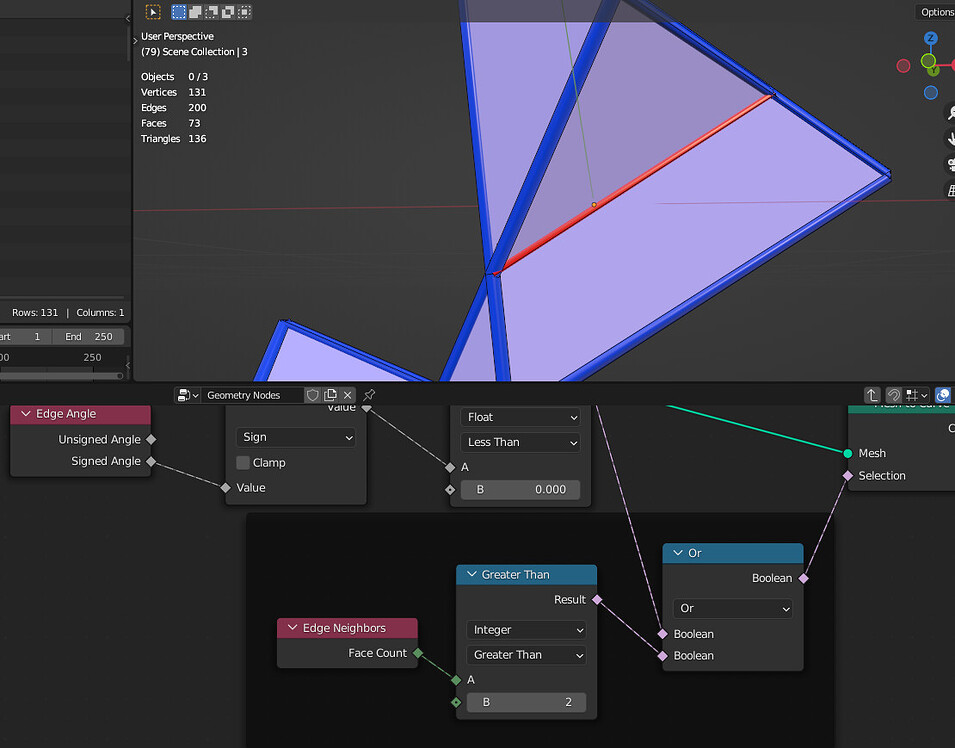Collapse the Greater Than node header
Screen dimensions: 955x748
[x=471, y=574]
